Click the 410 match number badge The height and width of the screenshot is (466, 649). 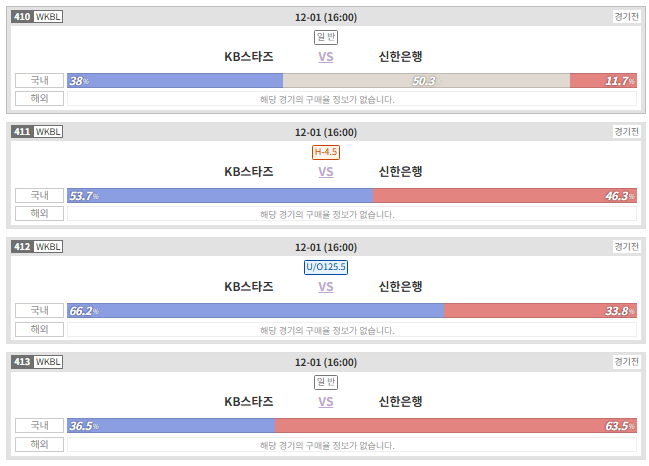[22, 17]
